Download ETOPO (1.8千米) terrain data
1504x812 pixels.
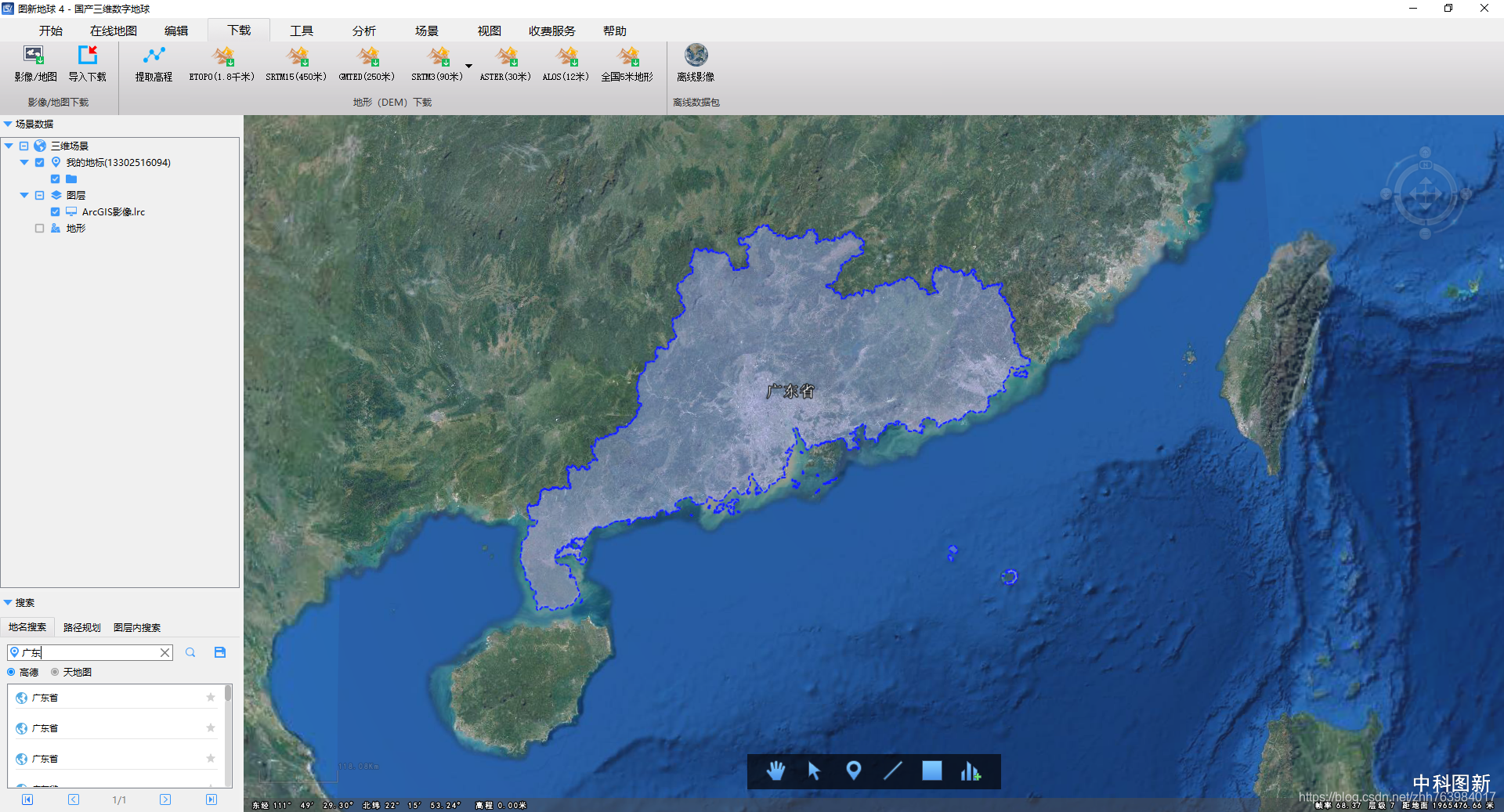click(x=222, y=63)
